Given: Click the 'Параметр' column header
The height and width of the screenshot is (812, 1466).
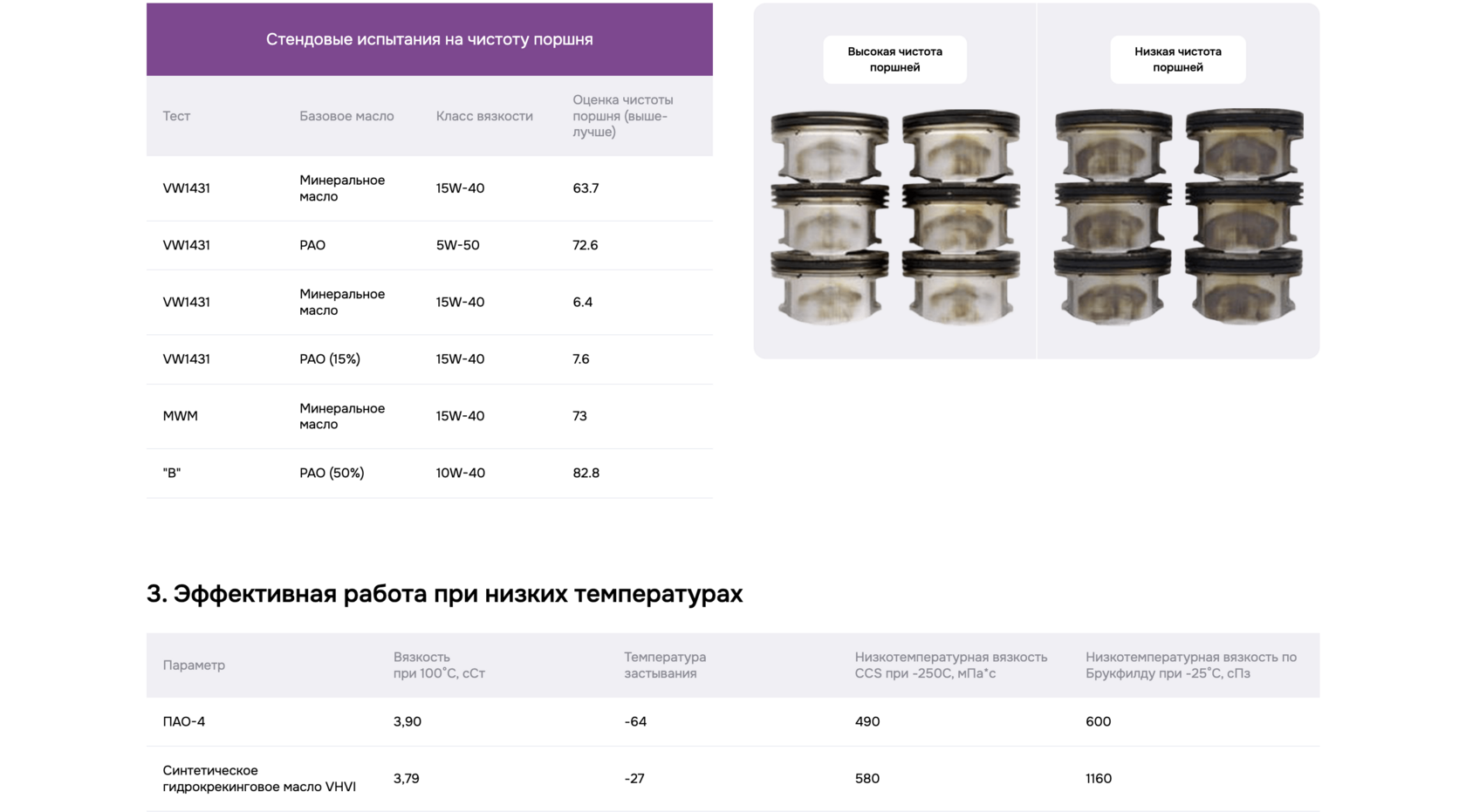Looking at the screenshot, I should (194, 665).
